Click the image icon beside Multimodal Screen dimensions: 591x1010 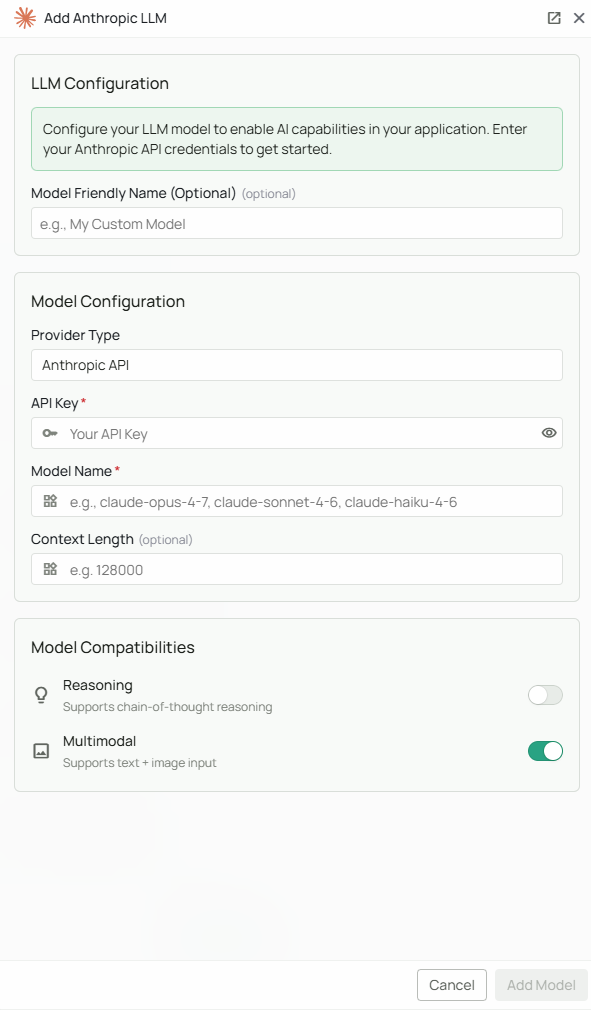(41, 751)
